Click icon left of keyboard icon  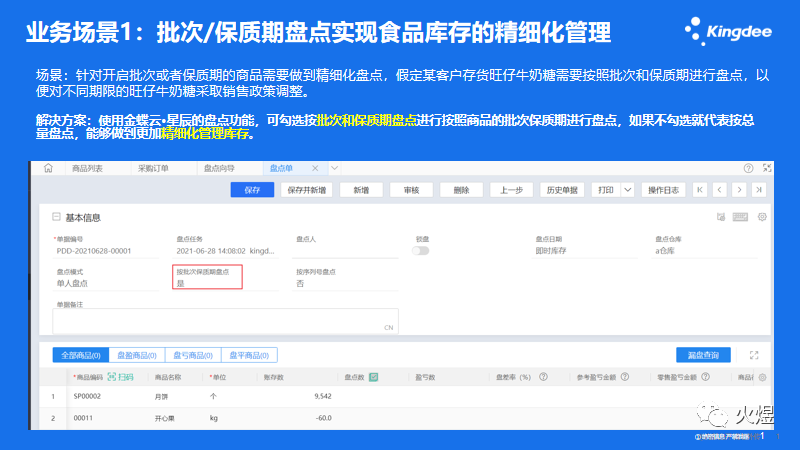[x=721, y=217]
